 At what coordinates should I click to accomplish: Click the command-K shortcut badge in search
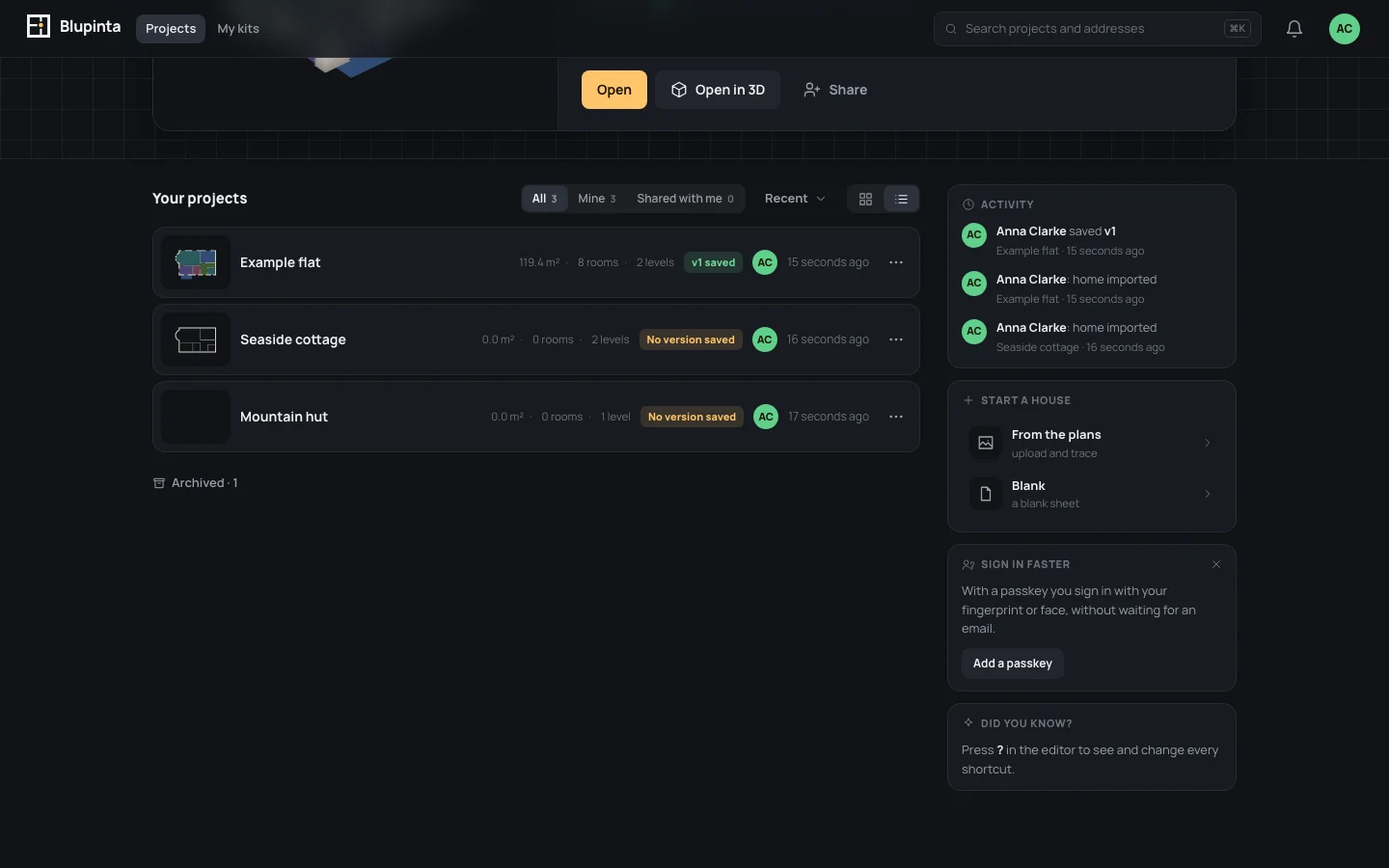point(1237,29)
